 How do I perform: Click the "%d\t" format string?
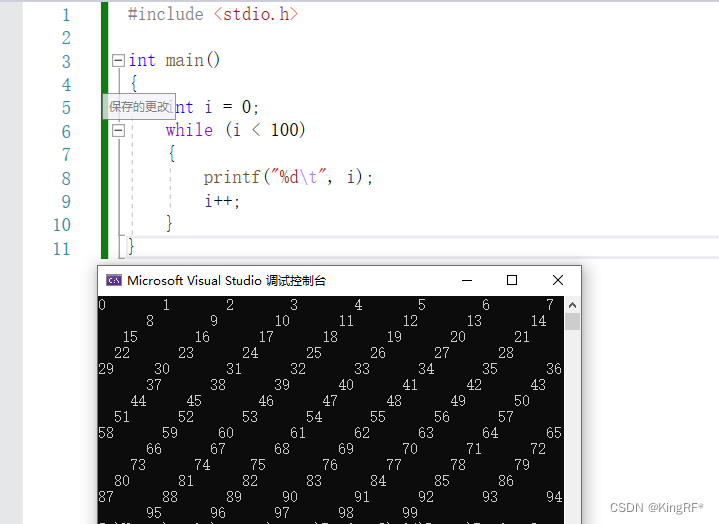[x=299, y=177]
